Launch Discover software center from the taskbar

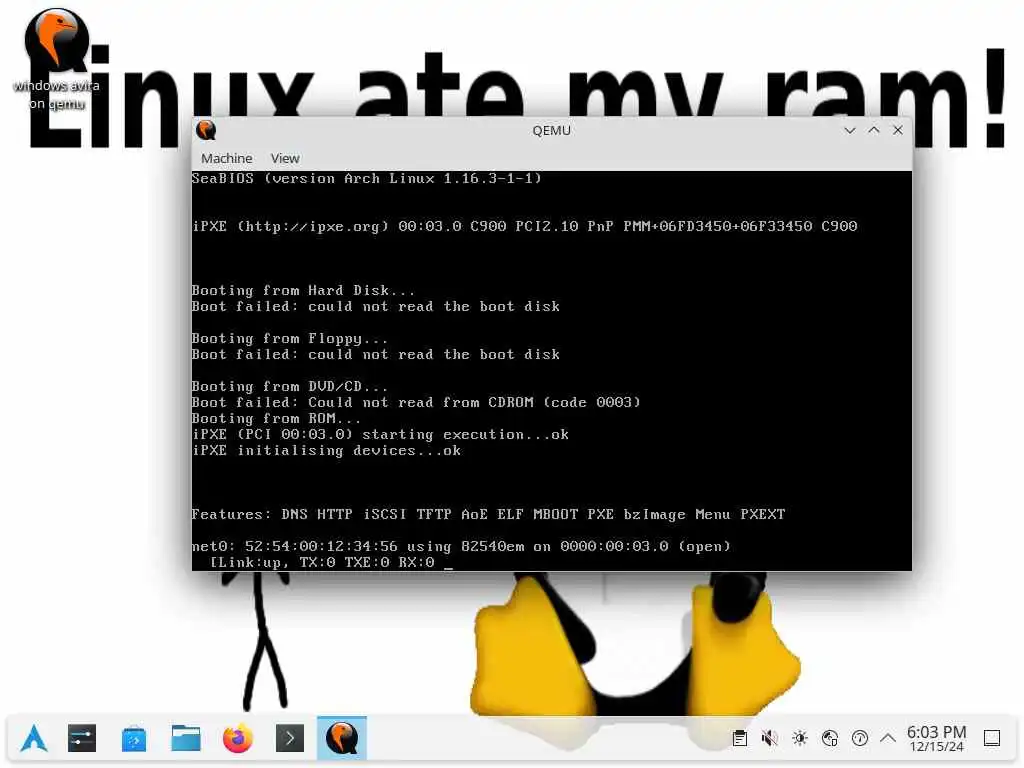click(x=134, y=739)
